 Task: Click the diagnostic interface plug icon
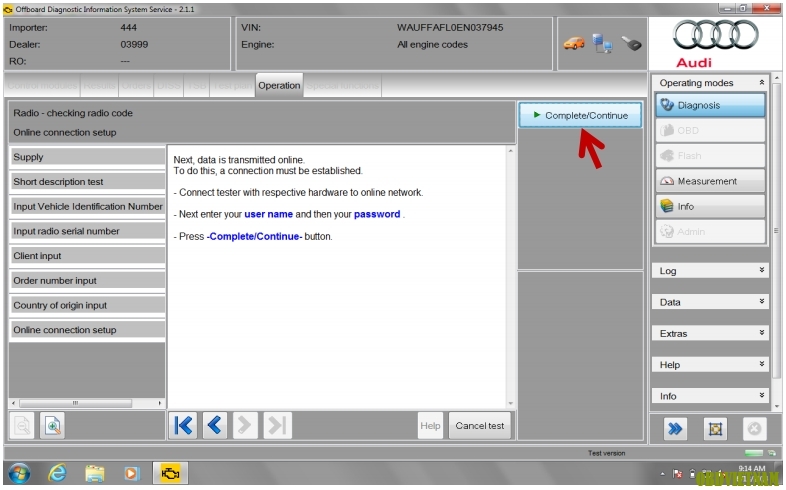(x=632, y=44)
